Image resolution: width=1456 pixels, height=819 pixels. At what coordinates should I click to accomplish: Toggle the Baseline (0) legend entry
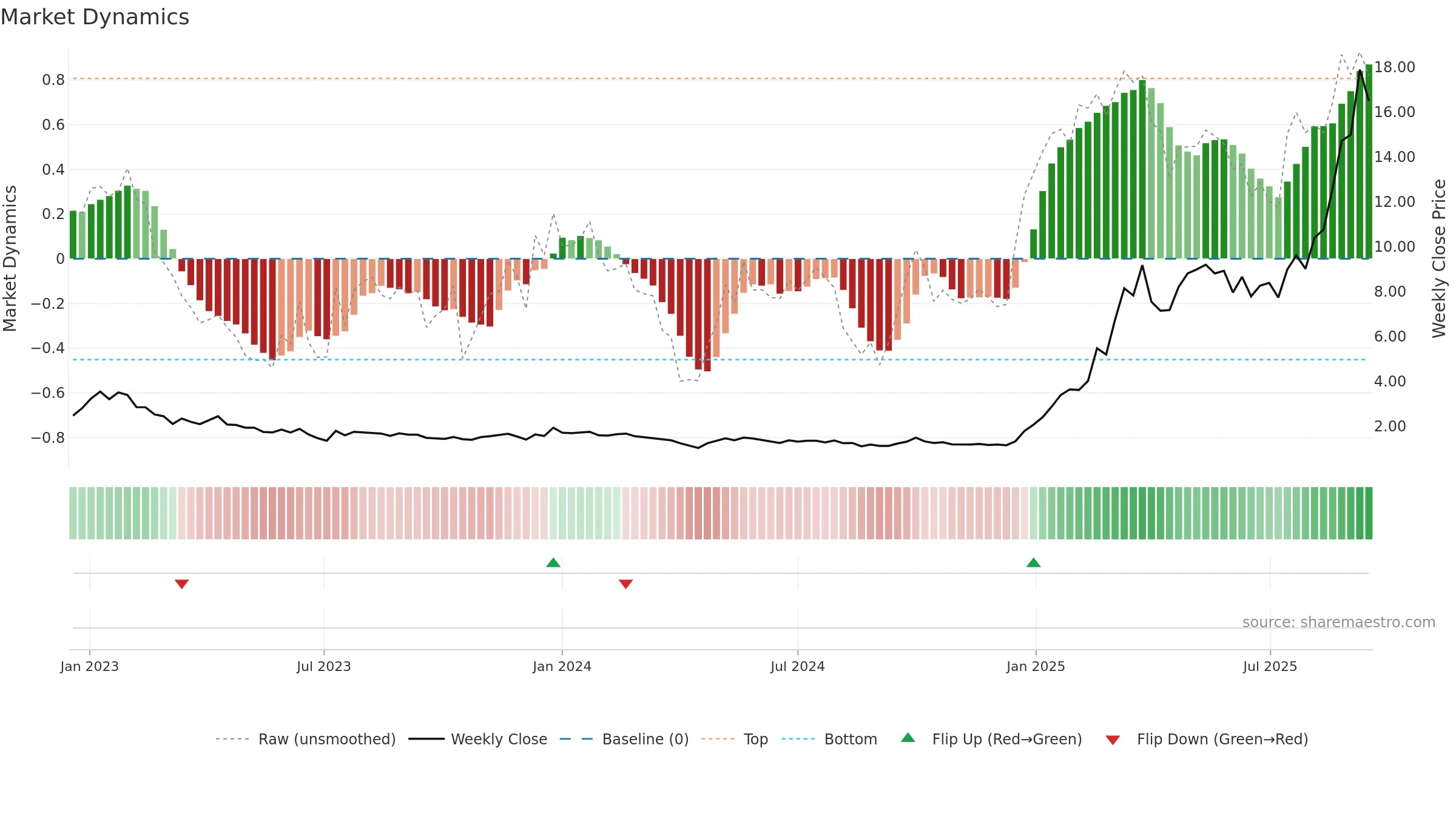click(624, 739)
